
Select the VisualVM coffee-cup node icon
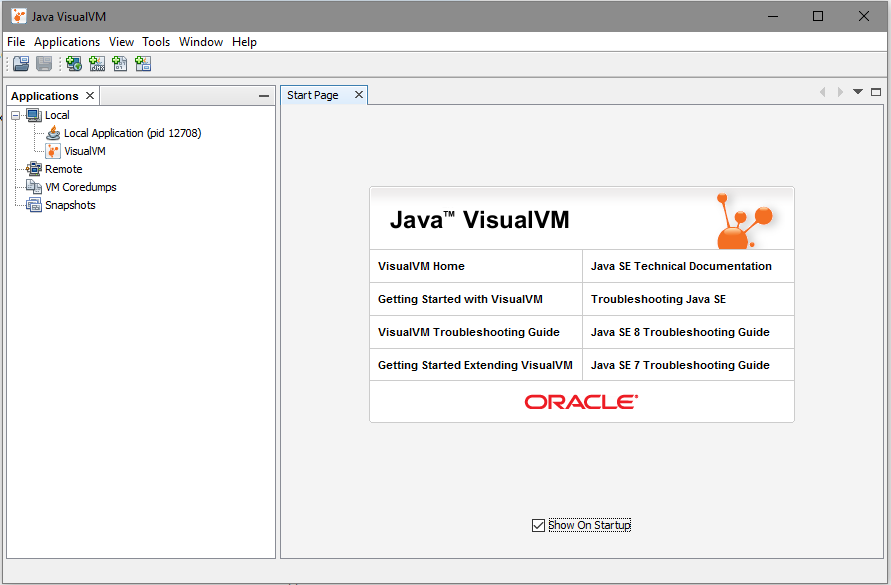click(x=52, y=150)
